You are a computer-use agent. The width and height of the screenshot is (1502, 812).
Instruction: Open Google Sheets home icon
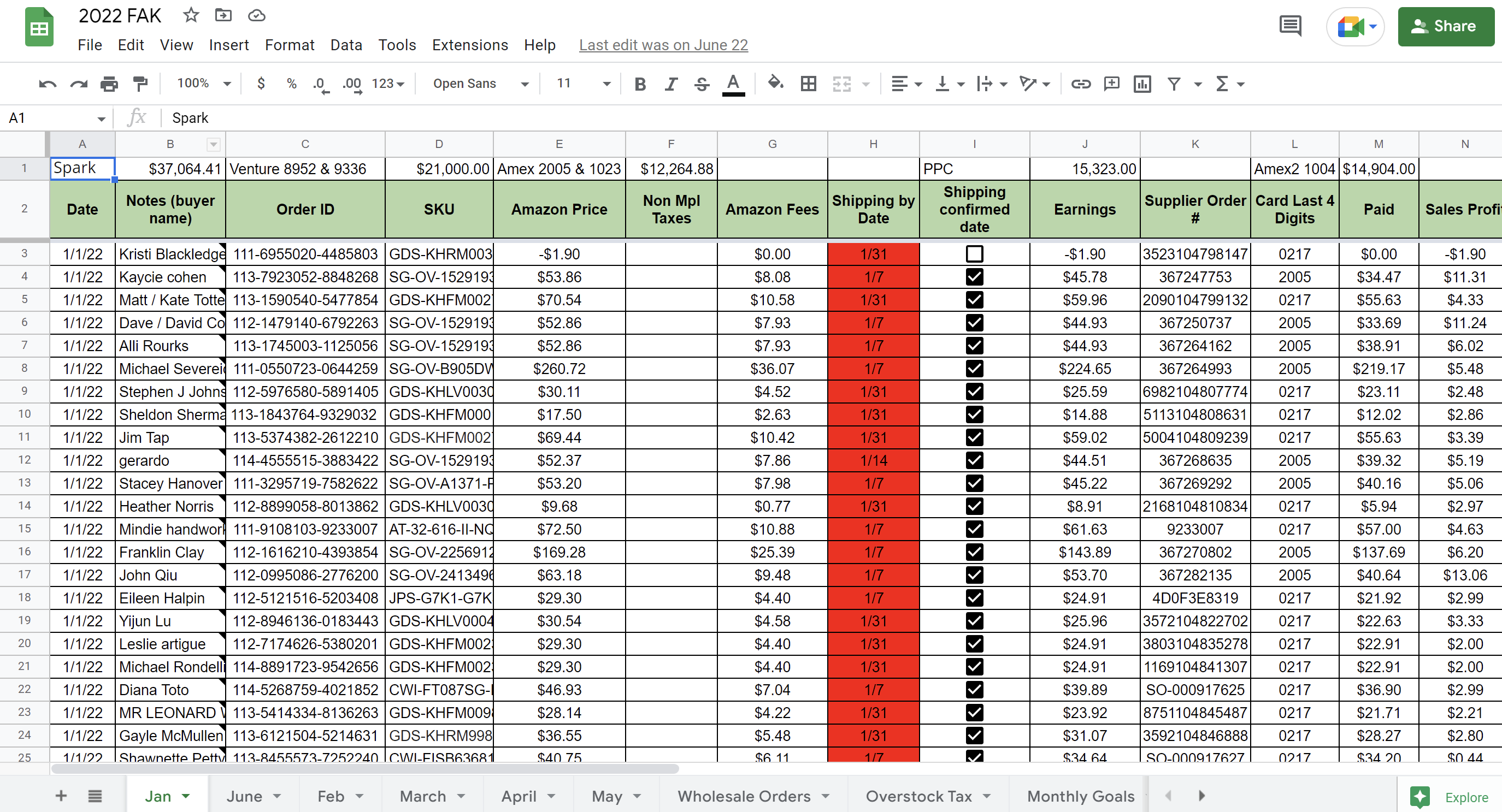click(x=39, y=26)
